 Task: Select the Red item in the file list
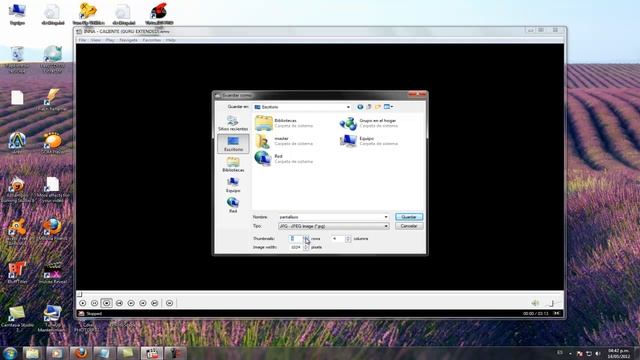click(x=284, y=158)
